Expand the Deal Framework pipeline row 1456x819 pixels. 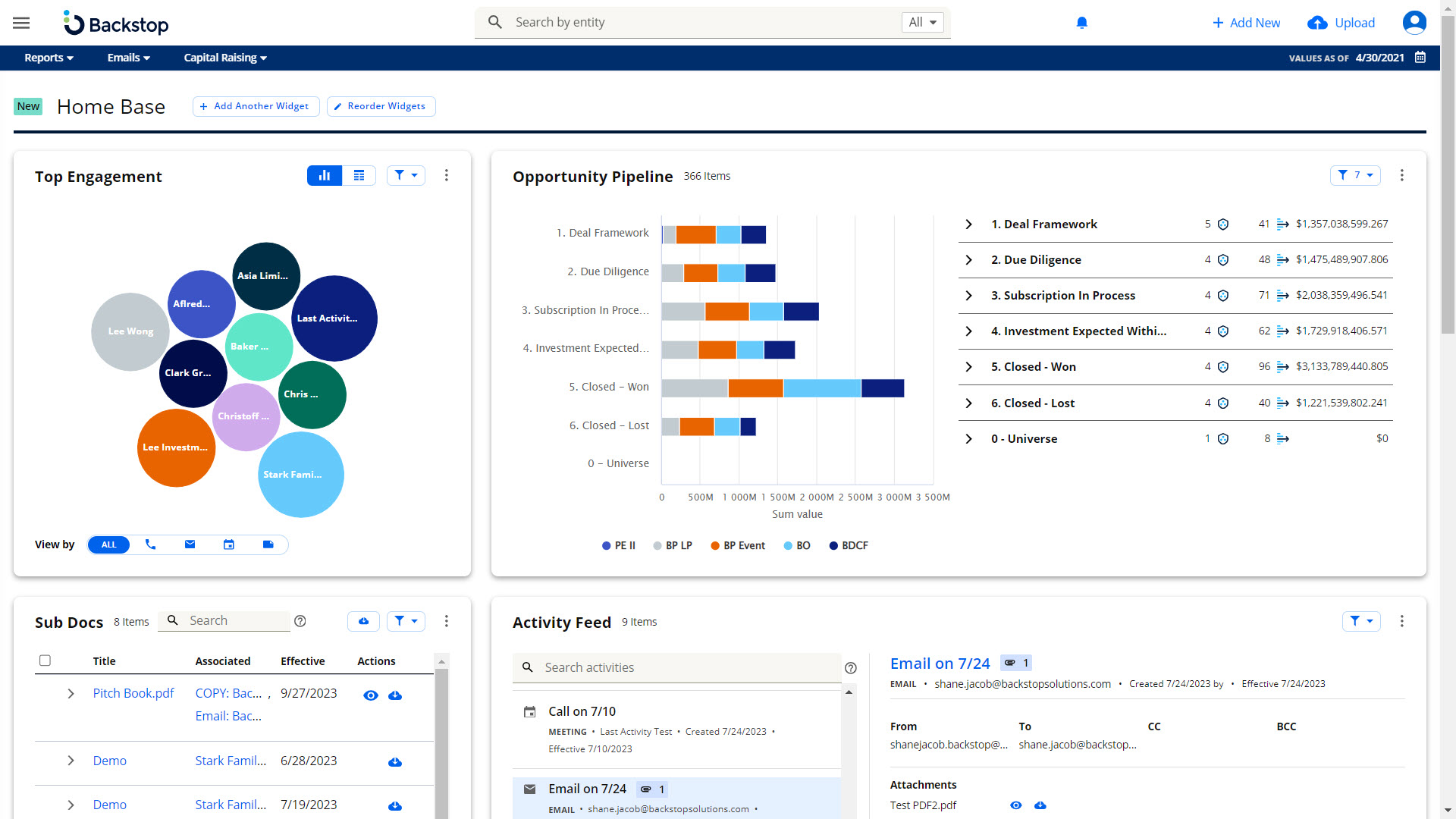coord(968,224)
